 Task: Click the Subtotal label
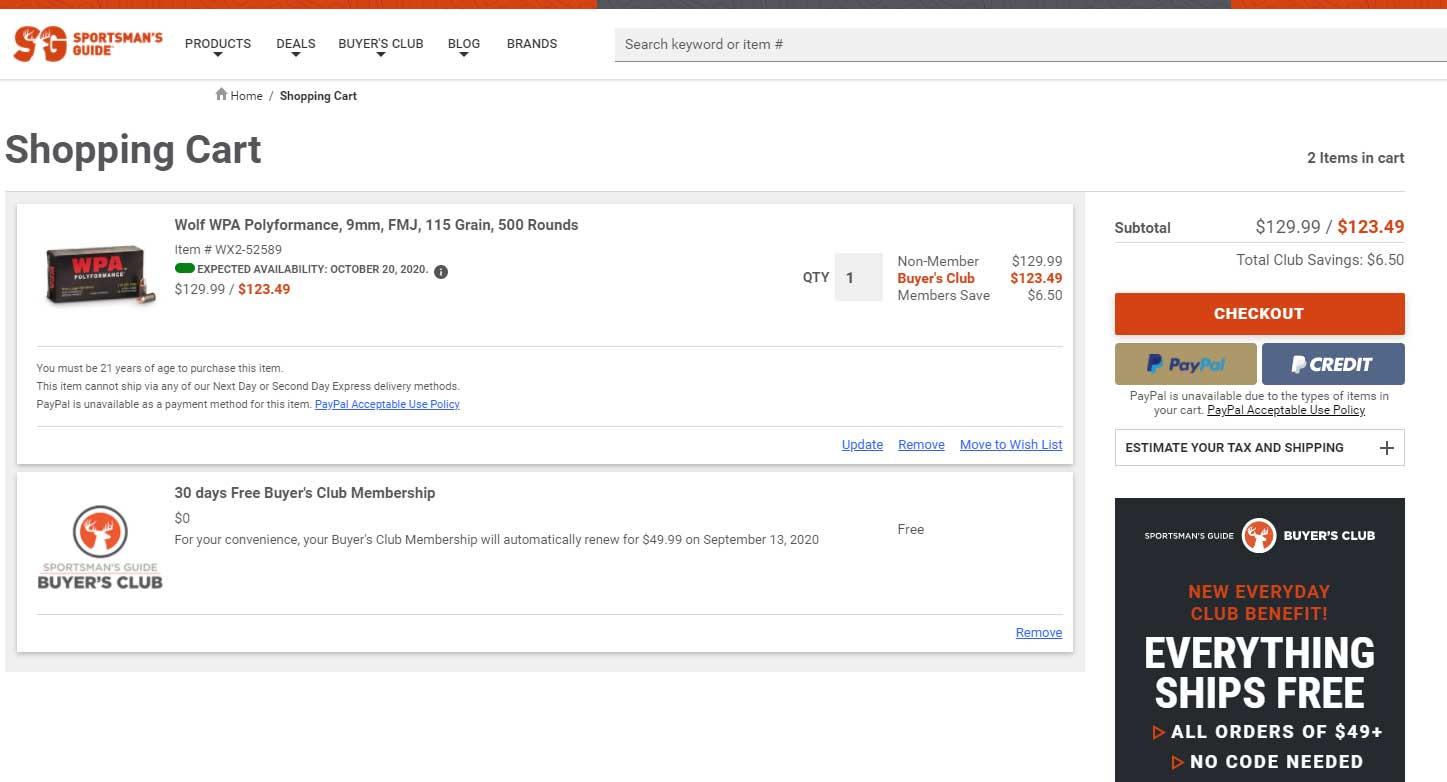click(x=1143, y=228)
